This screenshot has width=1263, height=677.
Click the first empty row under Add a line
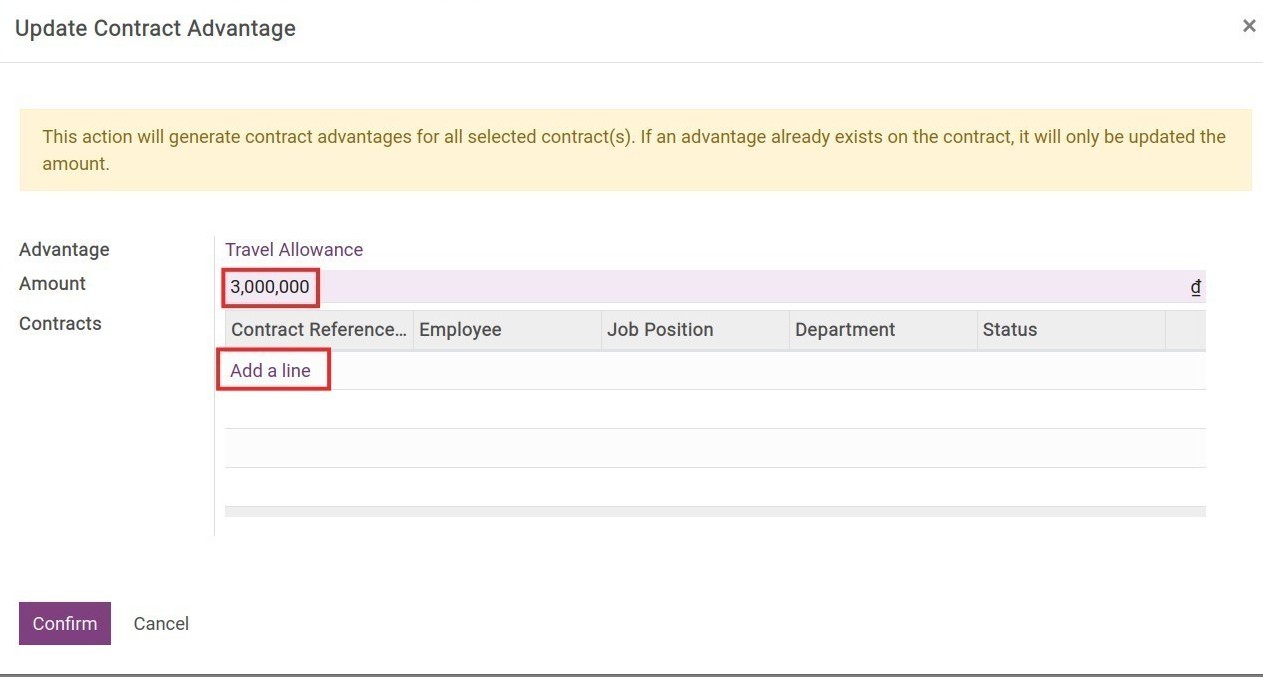(715, 409)
